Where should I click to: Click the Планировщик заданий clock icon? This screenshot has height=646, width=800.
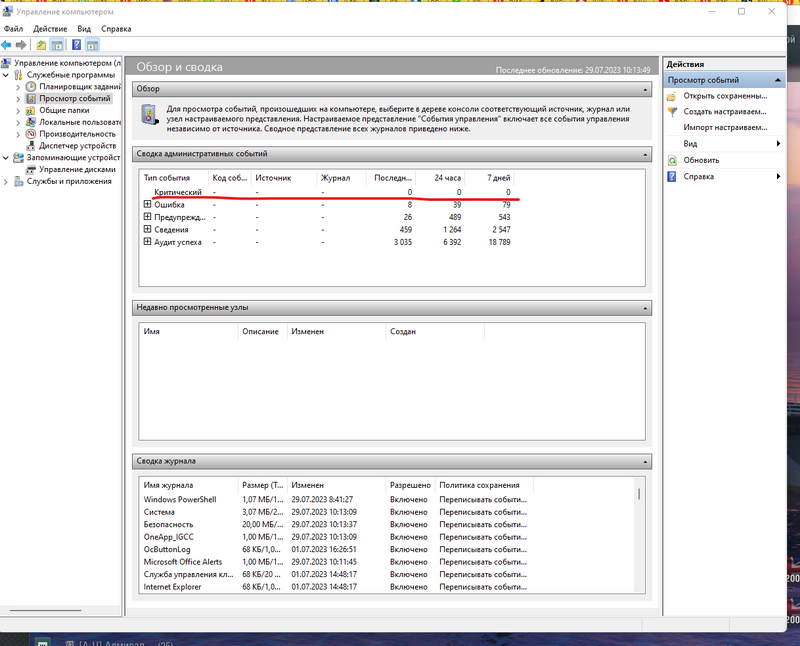[31, 87]
